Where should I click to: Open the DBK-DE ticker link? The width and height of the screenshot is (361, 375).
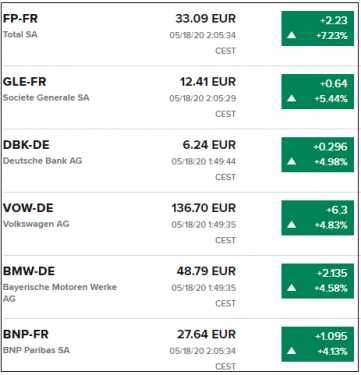(26, 145)
